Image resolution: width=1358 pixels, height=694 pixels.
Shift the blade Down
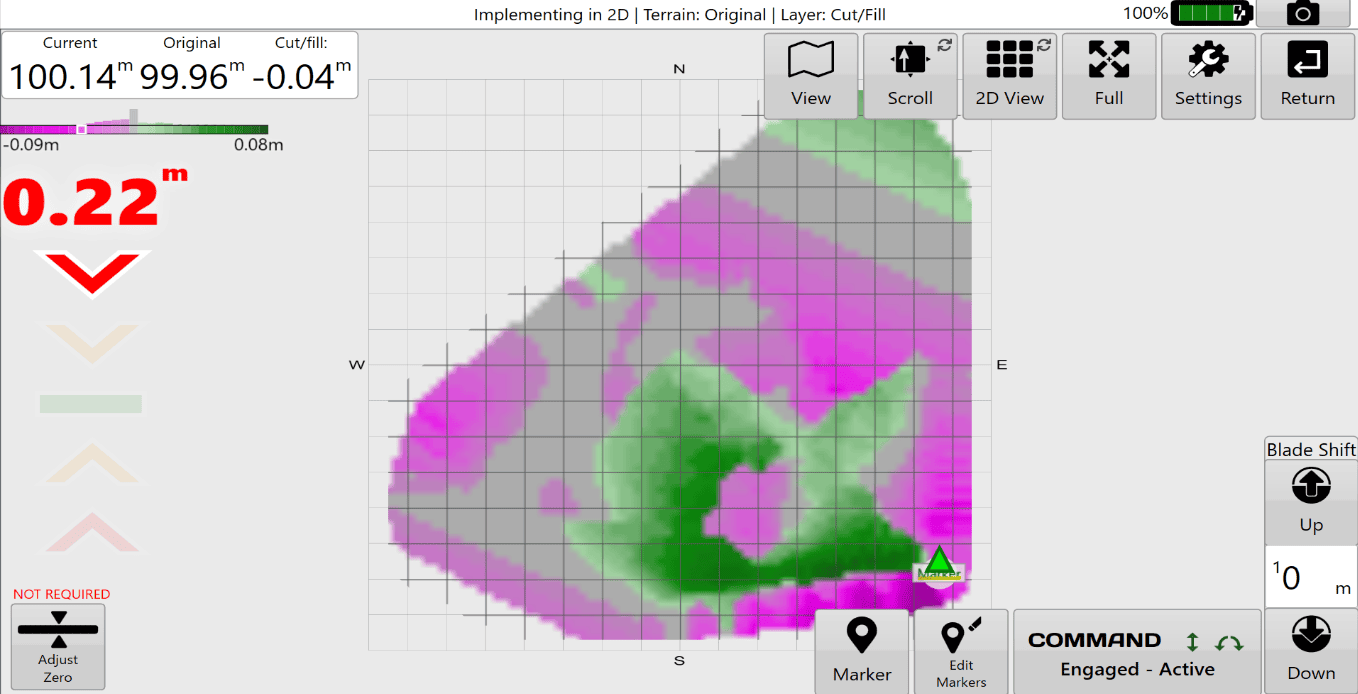point(1311,651)
